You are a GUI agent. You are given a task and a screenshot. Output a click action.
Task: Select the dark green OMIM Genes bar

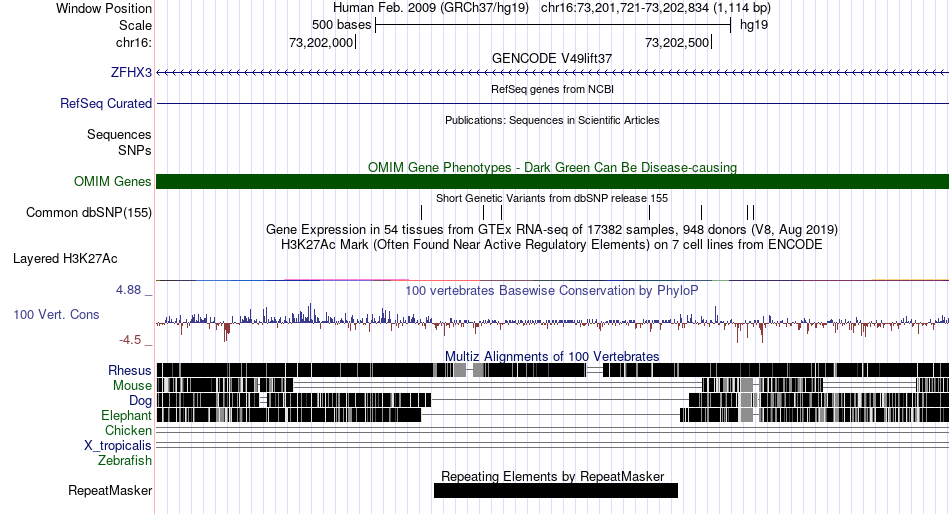pos(553,181)
